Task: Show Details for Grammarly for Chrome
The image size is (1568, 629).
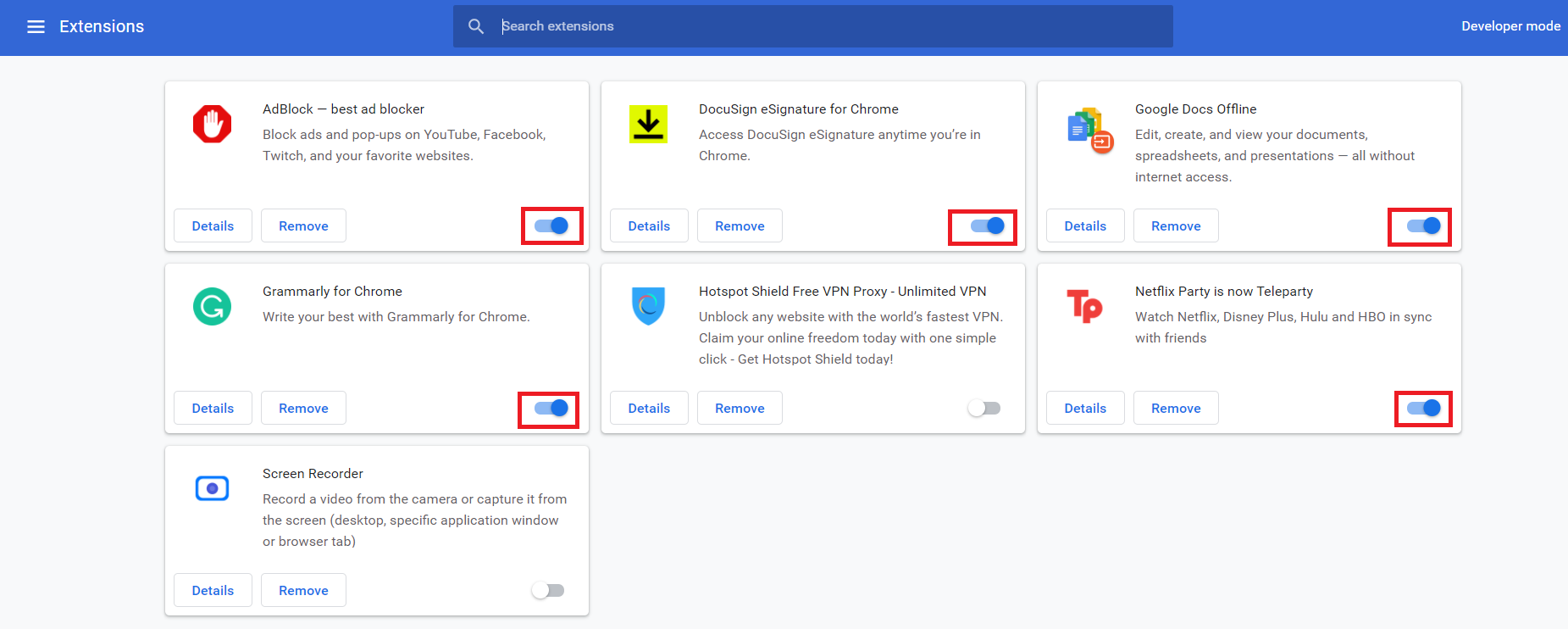Action: click(213, 408)
